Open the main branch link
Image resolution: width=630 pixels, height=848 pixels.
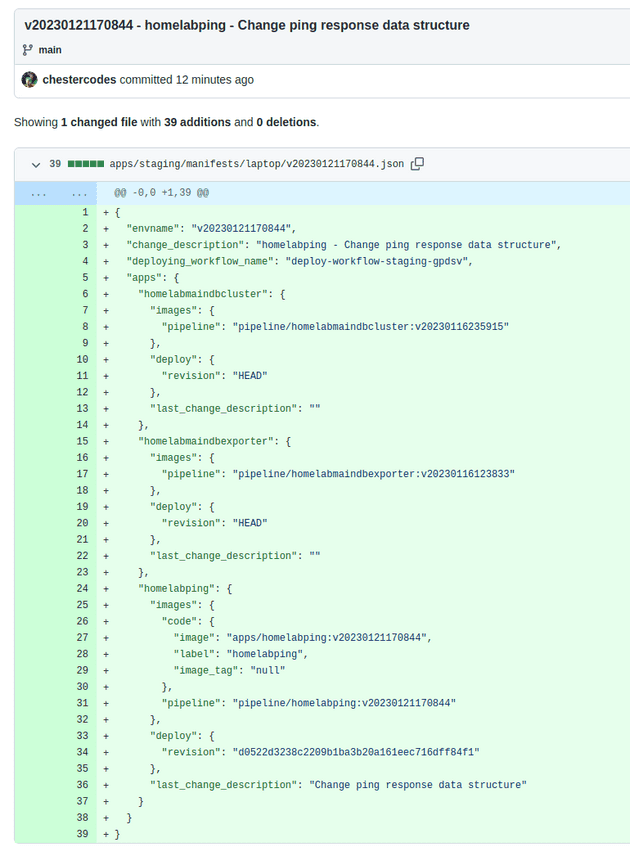[53, 50]
